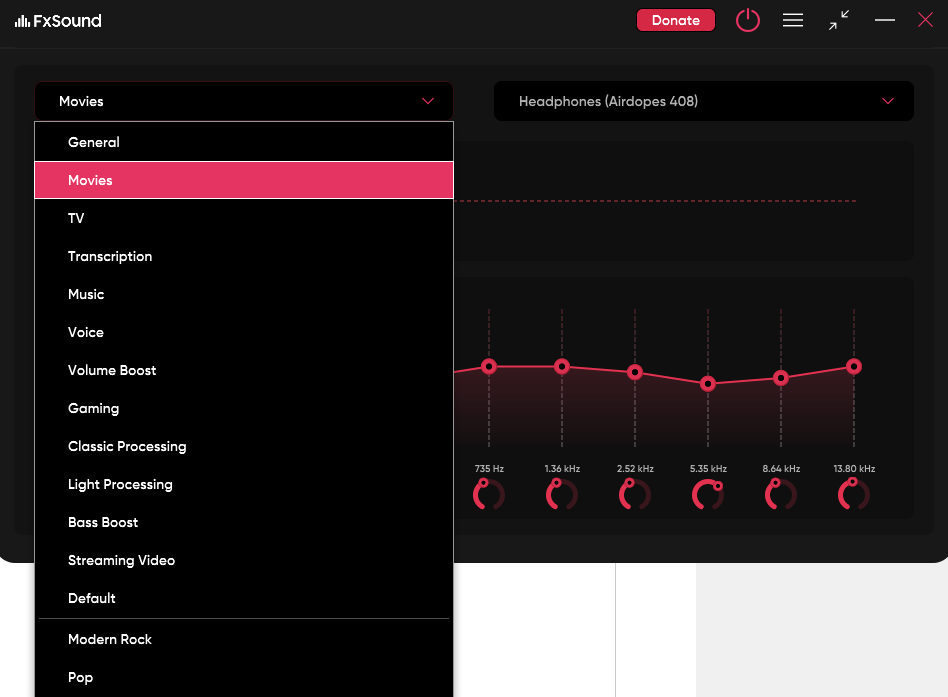This screenshot has height=697, width=948.
Task: Select the Gaming preset
Action: pos(244,409)
